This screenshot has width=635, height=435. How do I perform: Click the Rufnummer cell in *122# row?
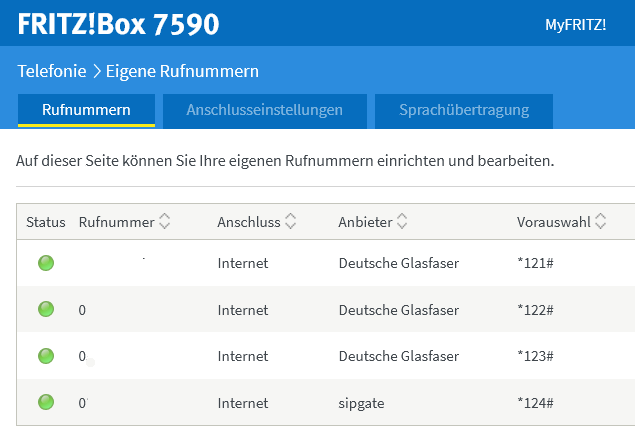82,310
